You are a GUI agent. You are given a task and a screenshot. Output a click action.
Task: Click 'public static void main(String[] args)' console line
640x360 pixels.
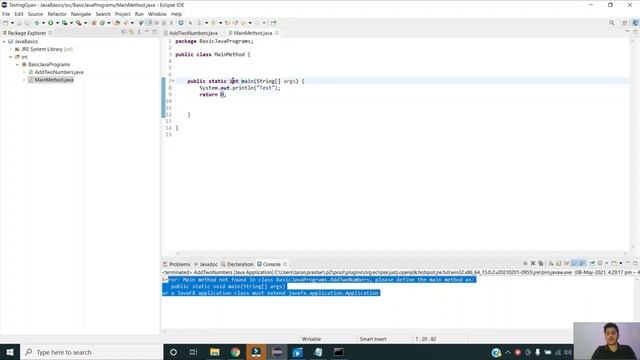coord(228,287)
